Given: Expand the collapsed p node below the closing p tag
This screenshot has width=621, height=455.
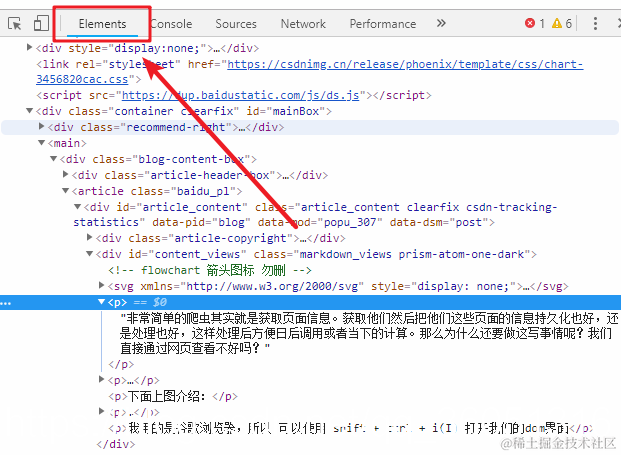Looking at the screenshot, I should [101, 379].
